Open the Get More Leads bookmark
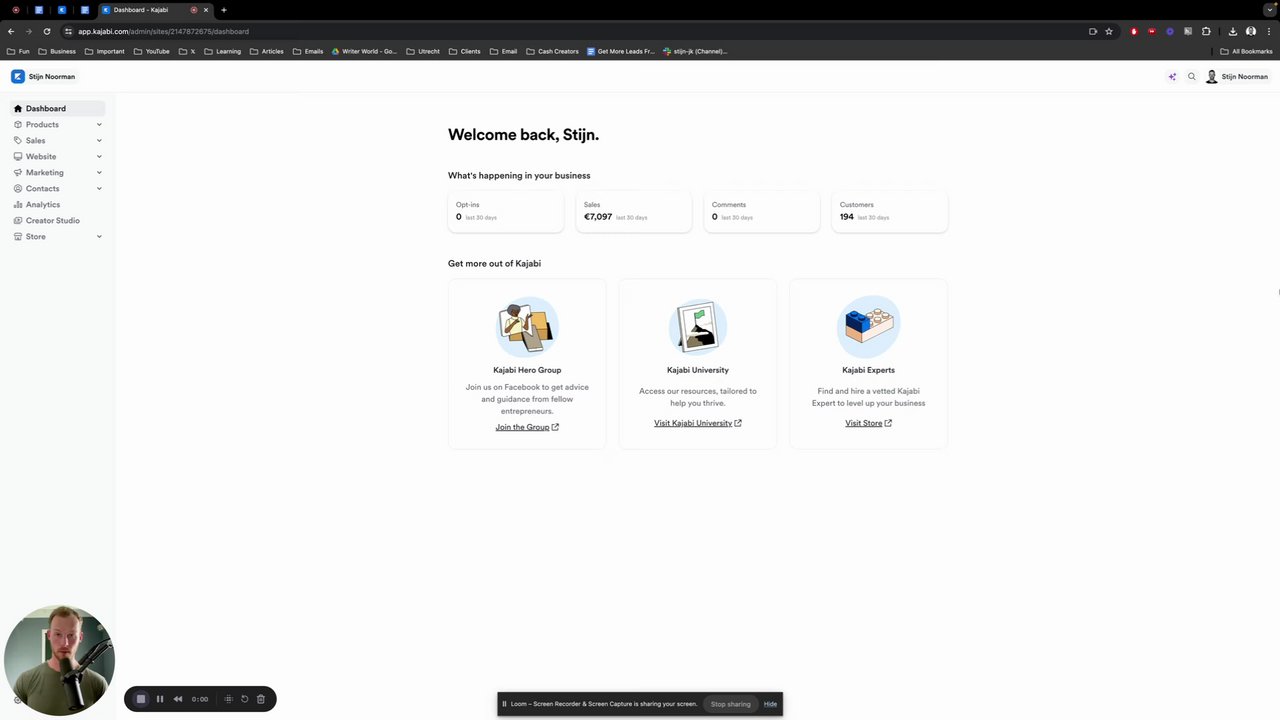1280x720 pixels. pos(621,51)
